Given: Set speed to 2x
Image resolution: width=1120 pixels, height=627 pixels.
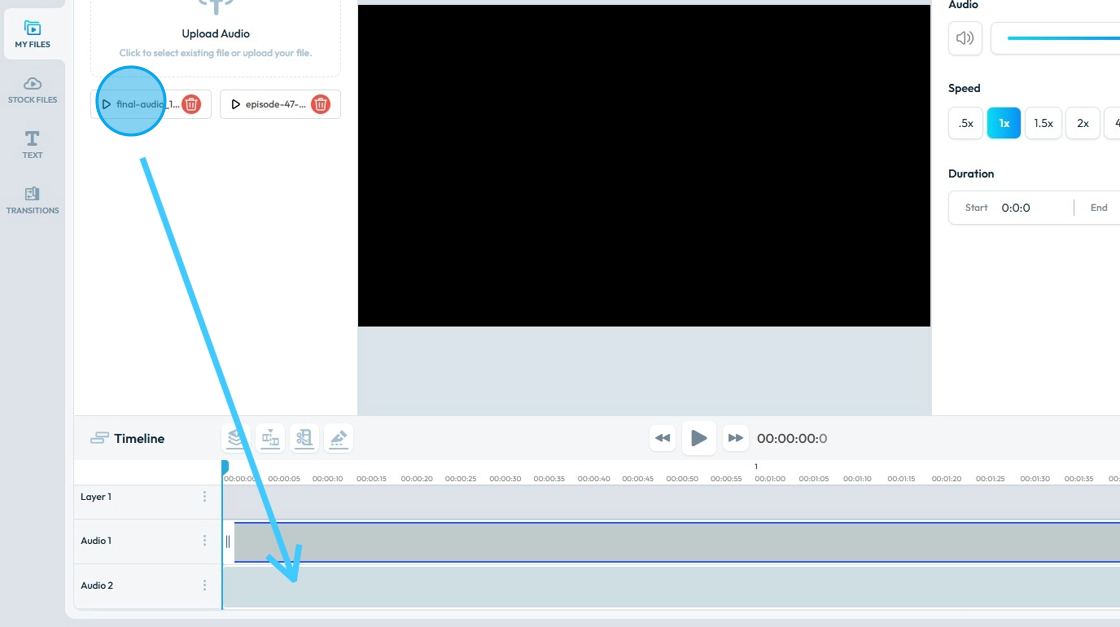Looking at the screenshot, I should pos(1083,124).
